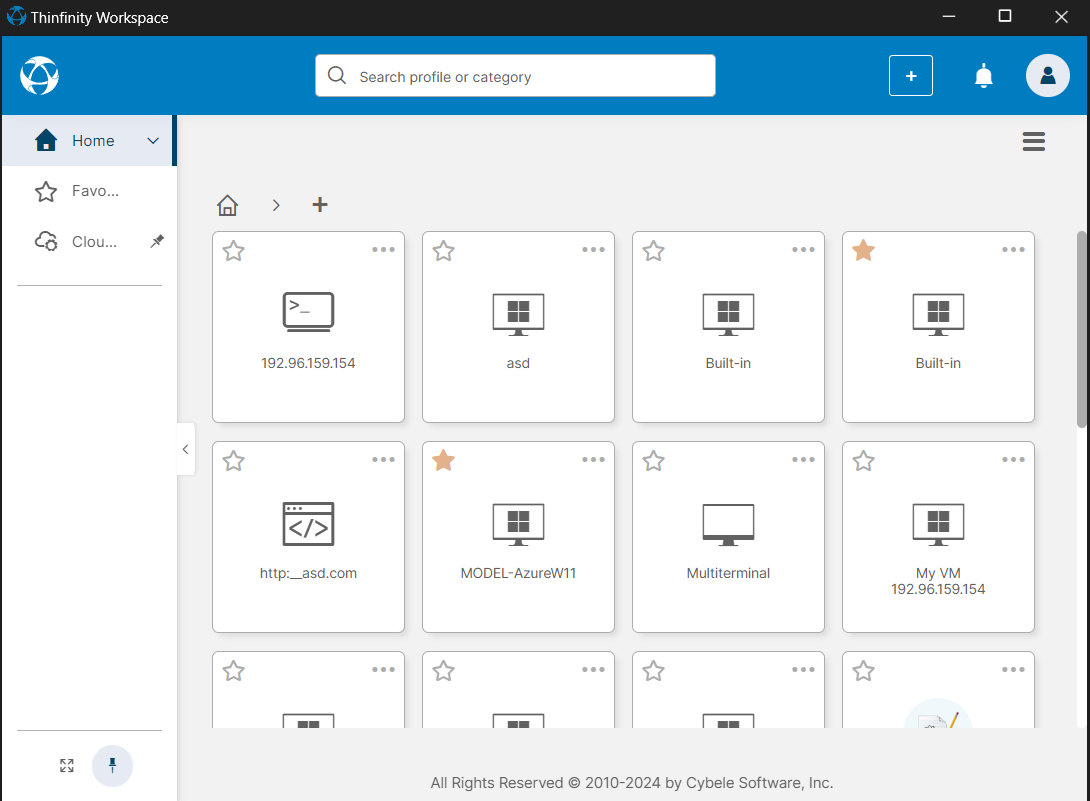Open the notifications bell
The width and height of the screenshot is (1090, 801).
[x=984, y=76]
